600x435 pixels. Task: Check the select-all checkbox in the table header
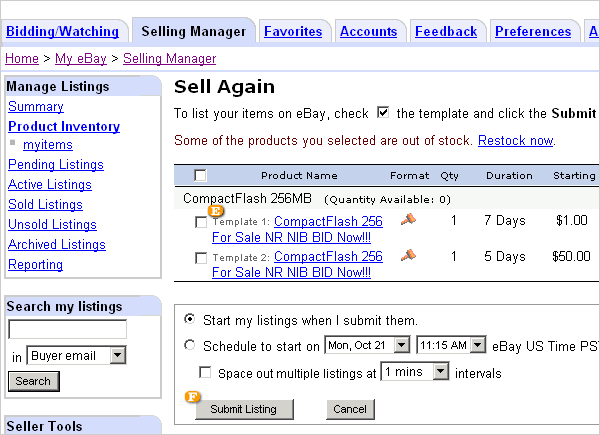coord(200,176)
